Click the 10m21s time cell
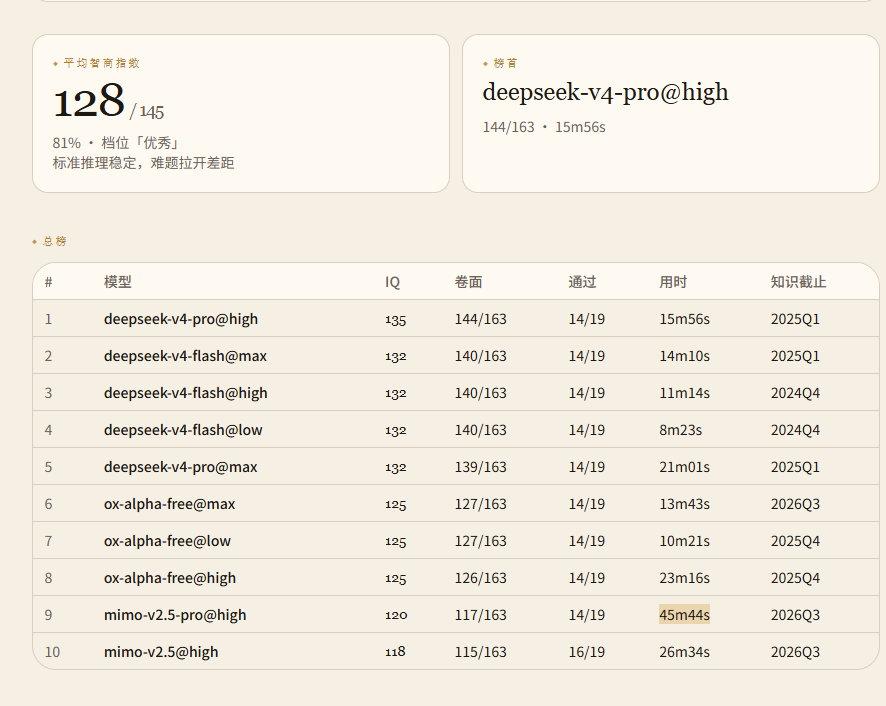This screenshot has width=886, height=706. pos(684,541)
